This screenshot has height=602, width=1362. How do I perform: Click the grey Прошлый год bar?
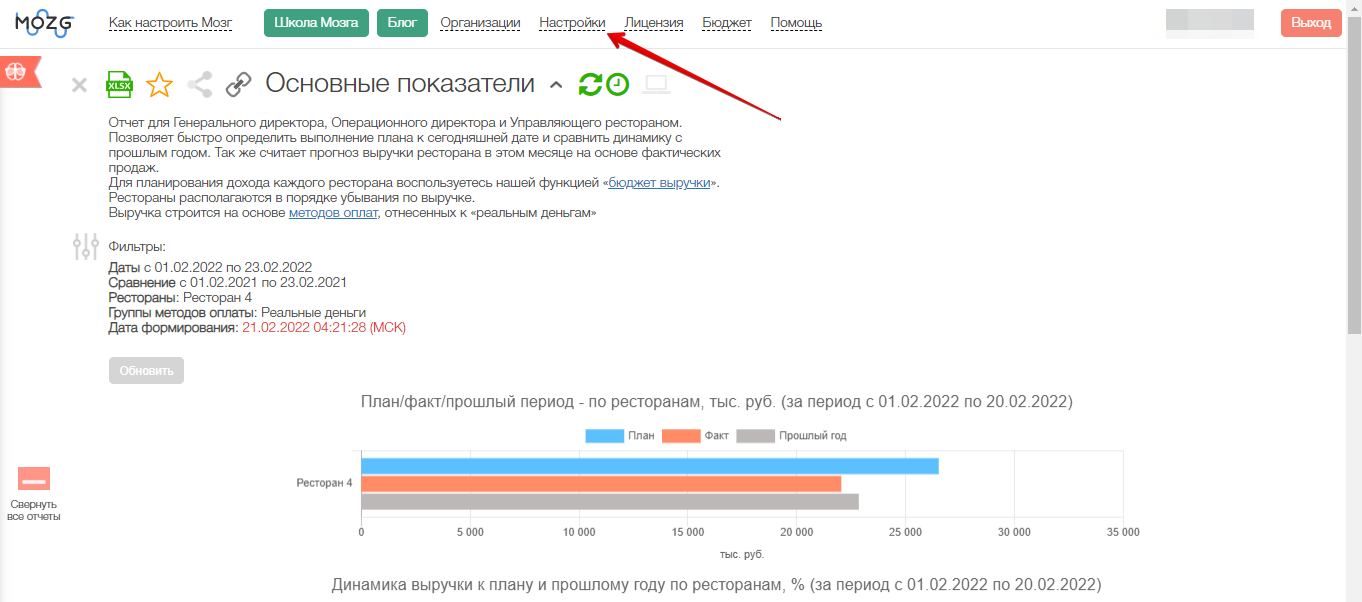click(x=610, y=502)
